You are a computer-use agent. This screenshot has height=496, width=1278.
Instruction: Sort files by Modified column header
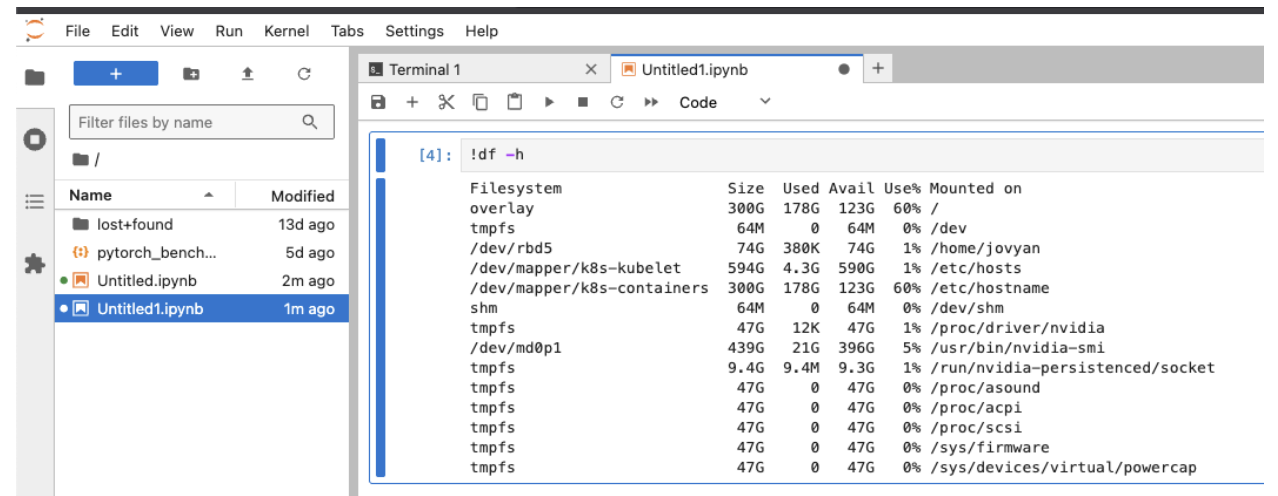292,196
